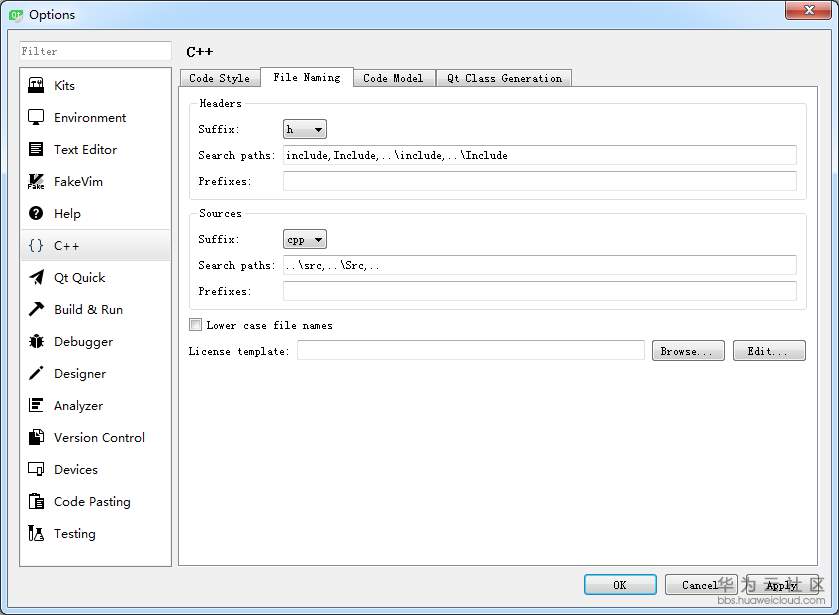Click the Help question mark icon

(x=36, y=214)
